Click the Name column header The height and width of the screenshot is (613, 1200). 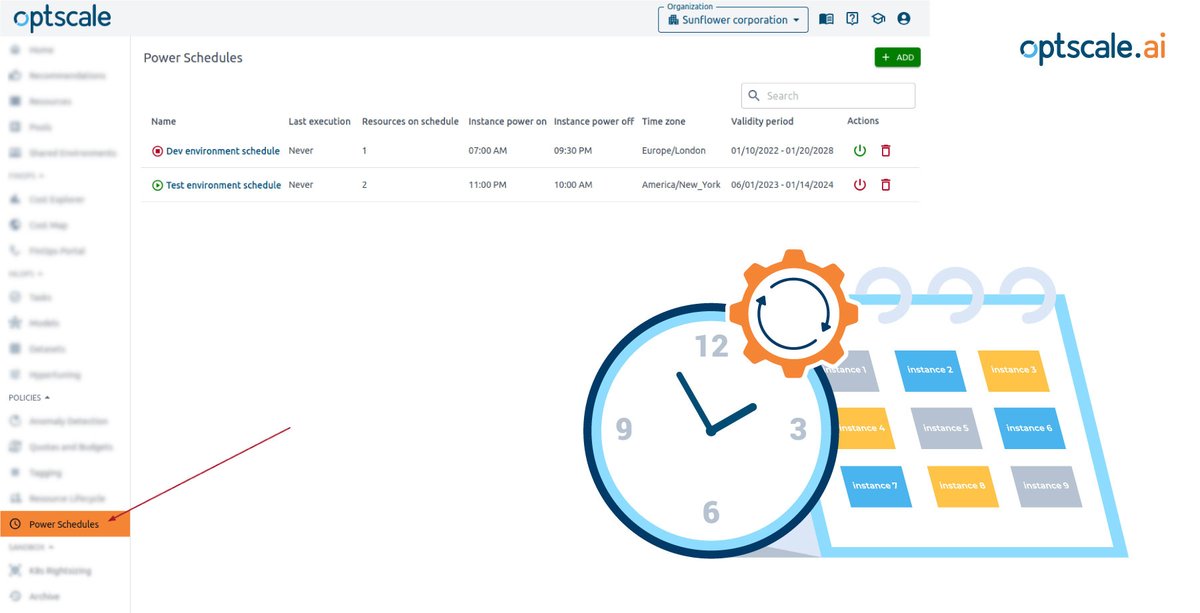pos(164,121)
